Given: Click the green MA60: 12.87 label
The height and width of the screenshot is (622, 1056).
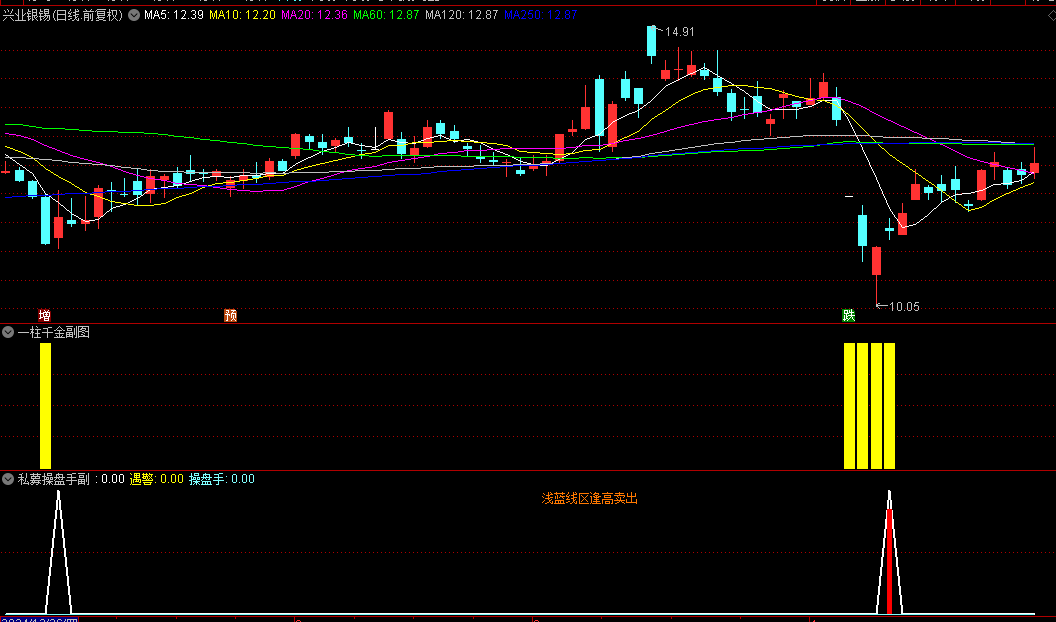Looking at the screenshot, I should [387, 15].
